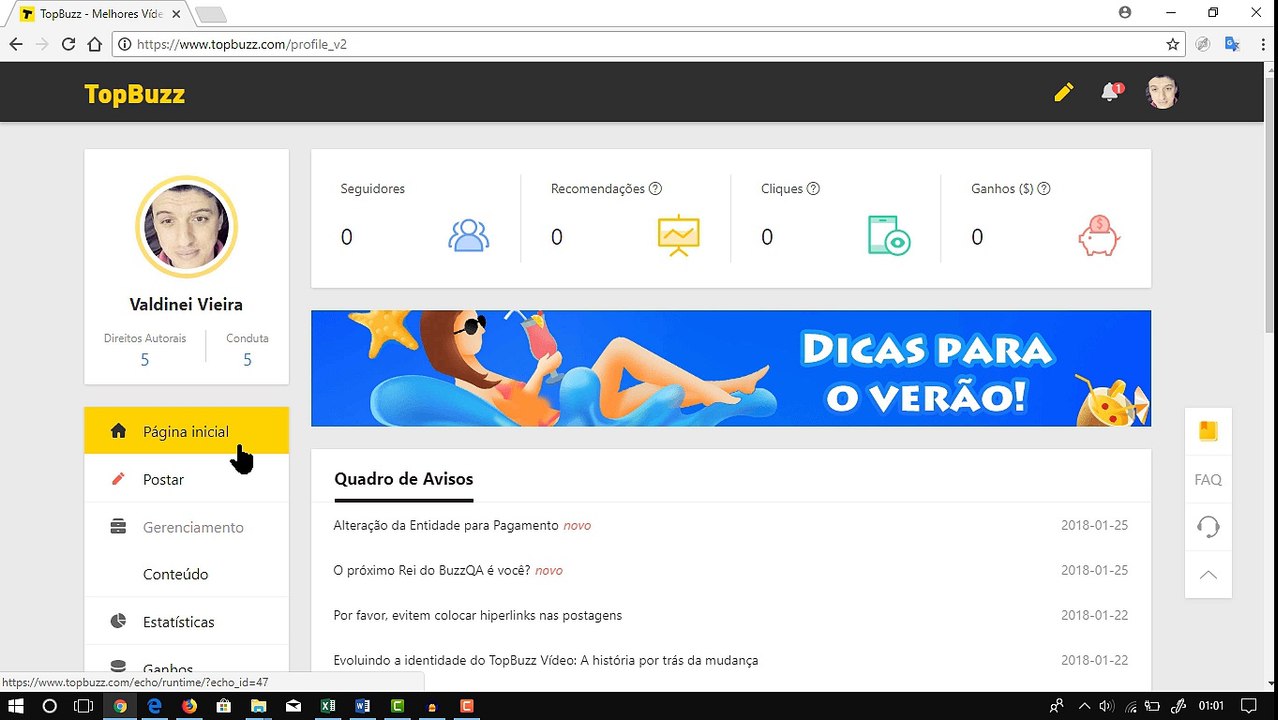Click the Chrome profile person icon in title bar
1278x720 pixels.
tap(1125, 13)
